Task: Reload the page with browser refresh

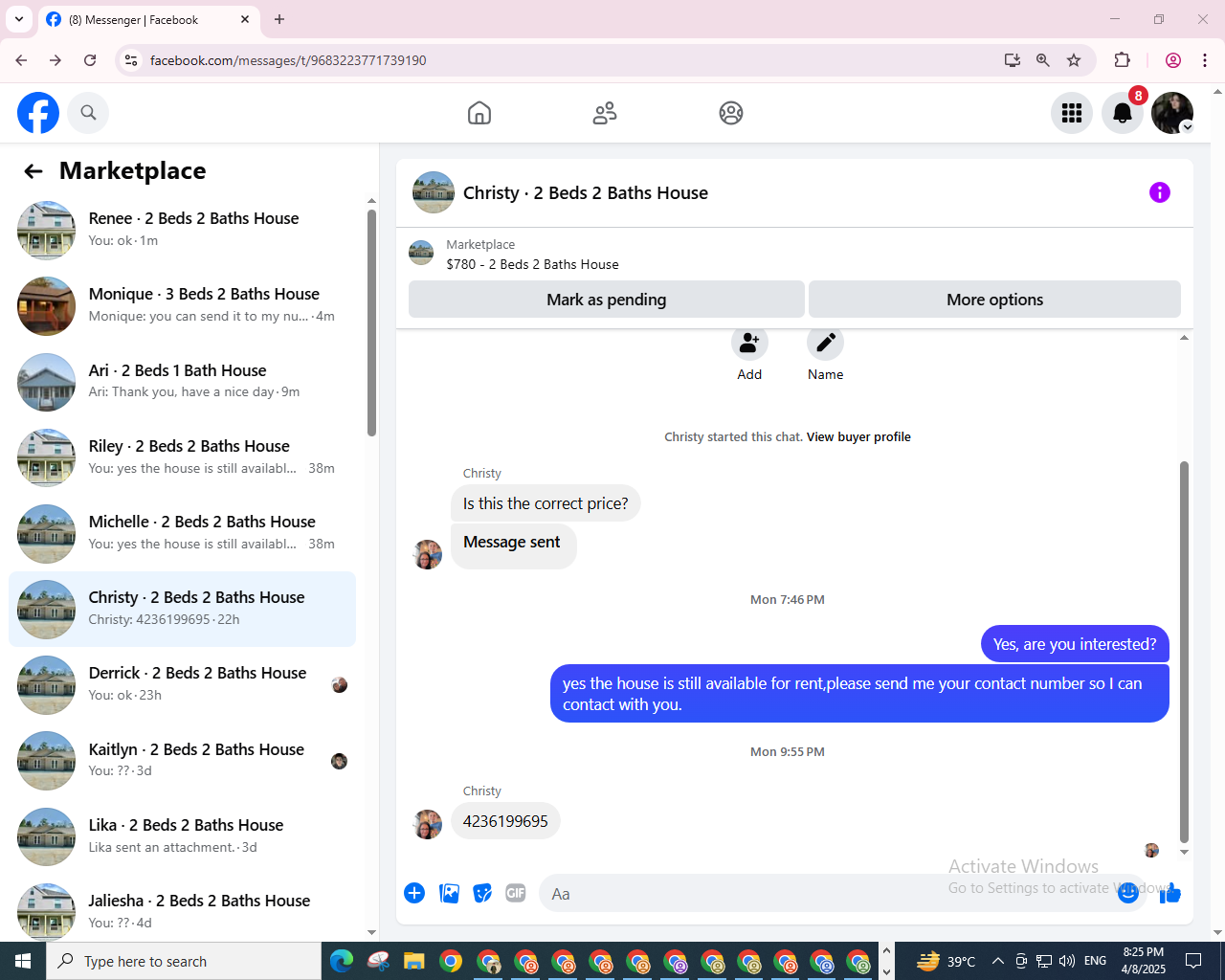Action: click(90, 60)
